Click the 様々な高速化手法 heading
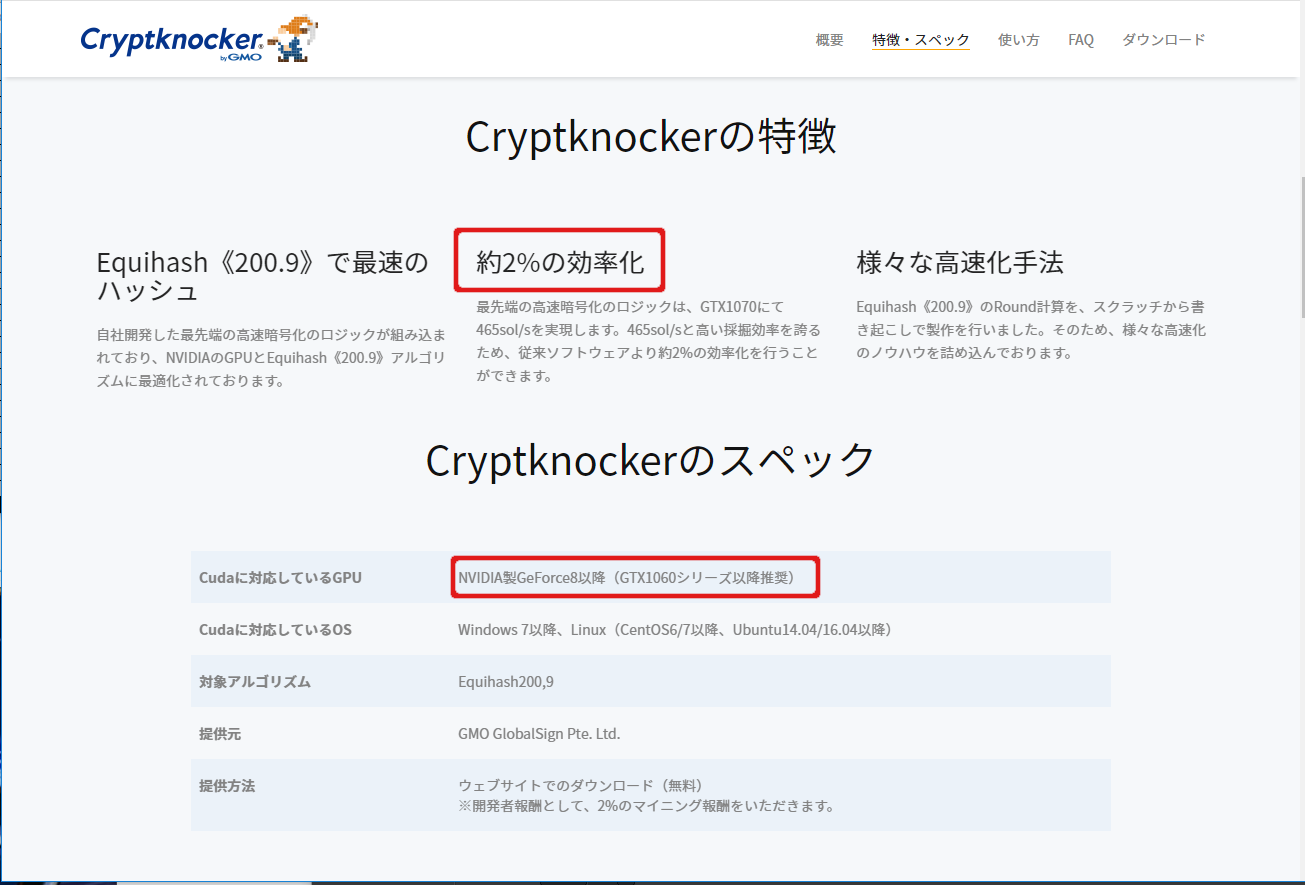Viewport: 1305px width, 885px height. pos(959,263)
